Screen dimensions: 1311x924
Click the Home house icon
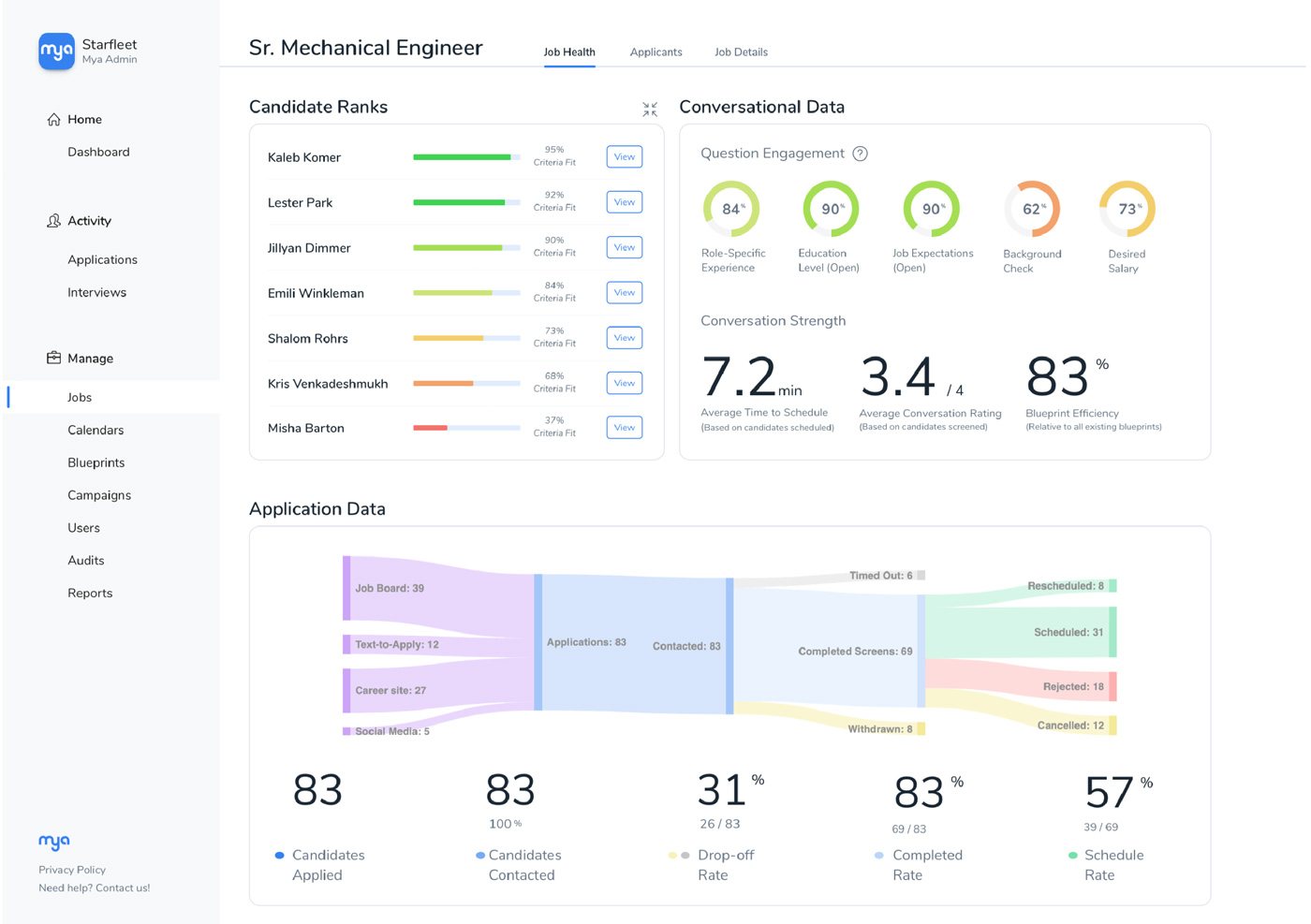point(53,120)
